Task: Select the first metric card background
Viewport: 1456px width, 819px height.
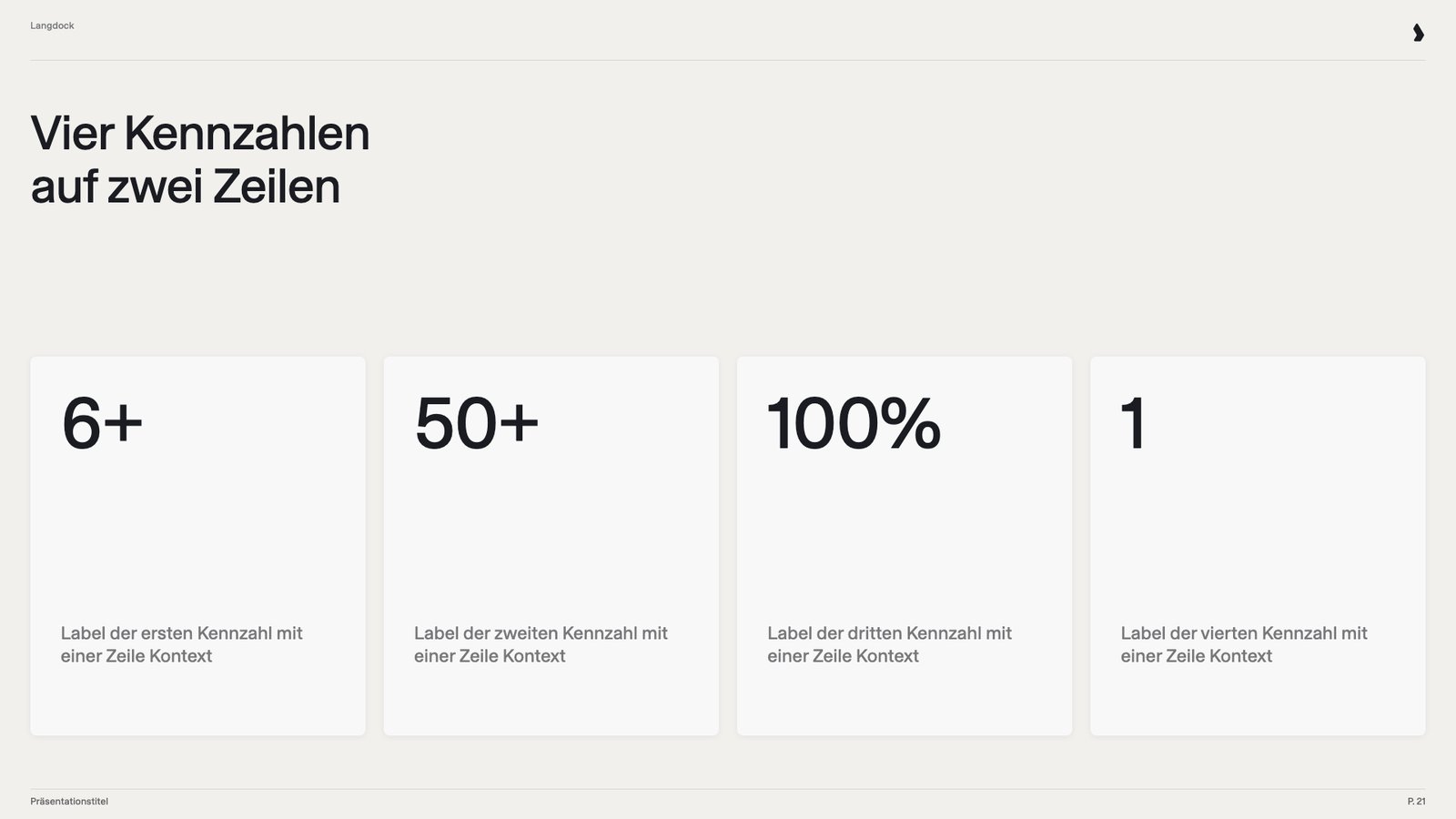Action: pyautogui.click(x=197, y=546)
